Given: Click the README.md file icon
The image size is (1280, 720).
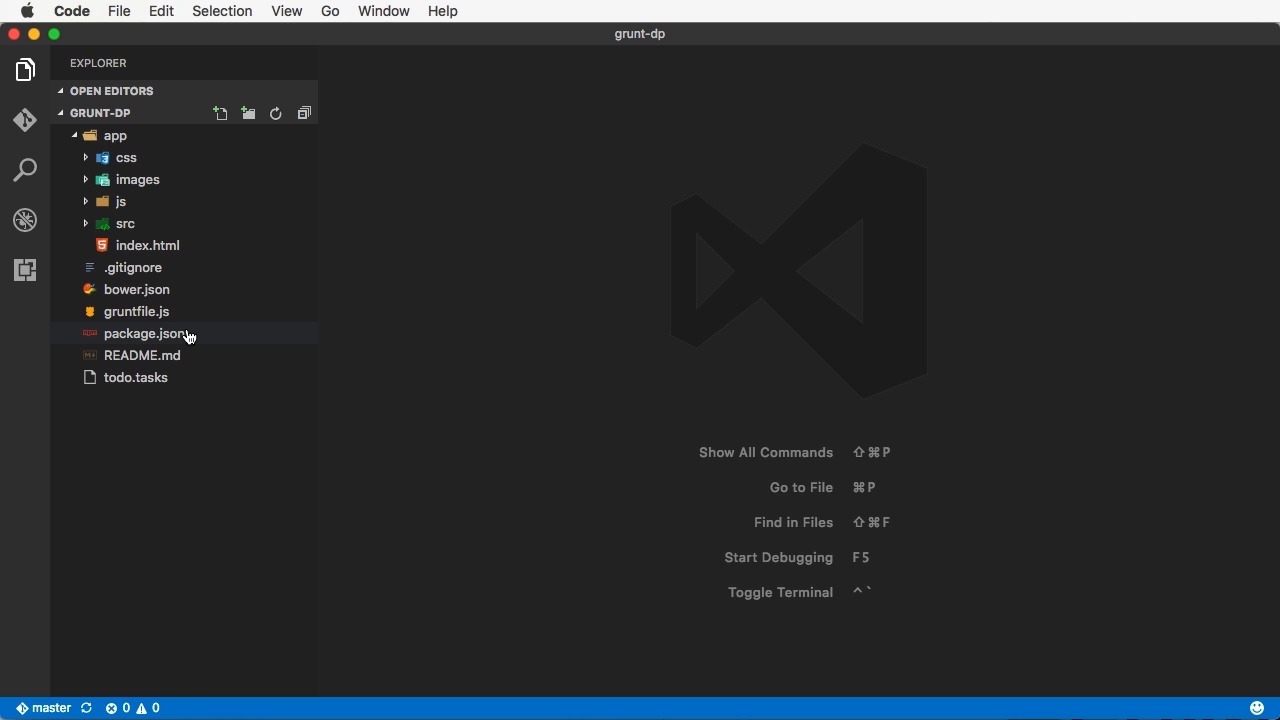Looking at the screenshot, I should click(x=90, y=355).
